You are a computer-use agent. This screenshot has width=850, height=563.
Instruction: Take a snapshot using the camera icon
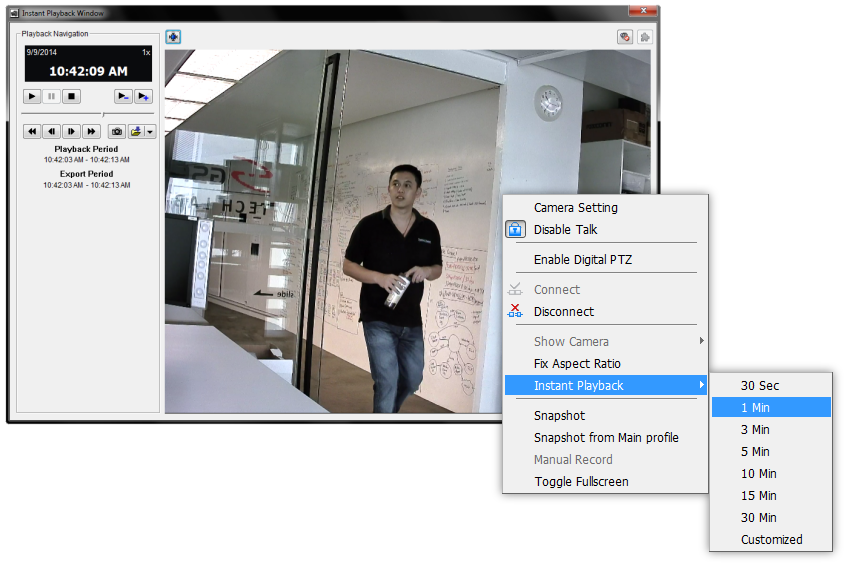coord(117,131)
